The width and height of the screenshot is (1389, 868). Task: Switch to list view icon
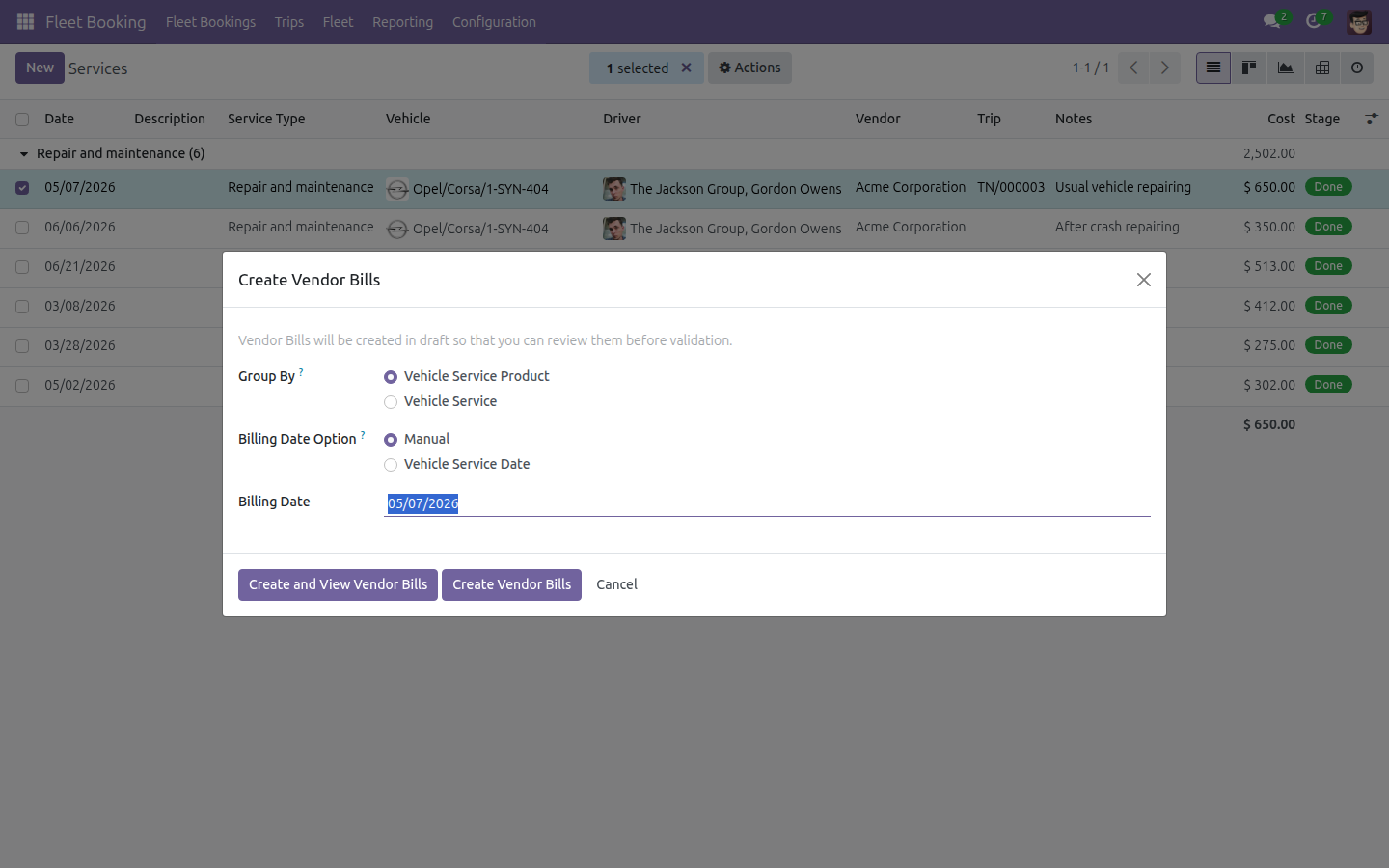click(1213, 68)
